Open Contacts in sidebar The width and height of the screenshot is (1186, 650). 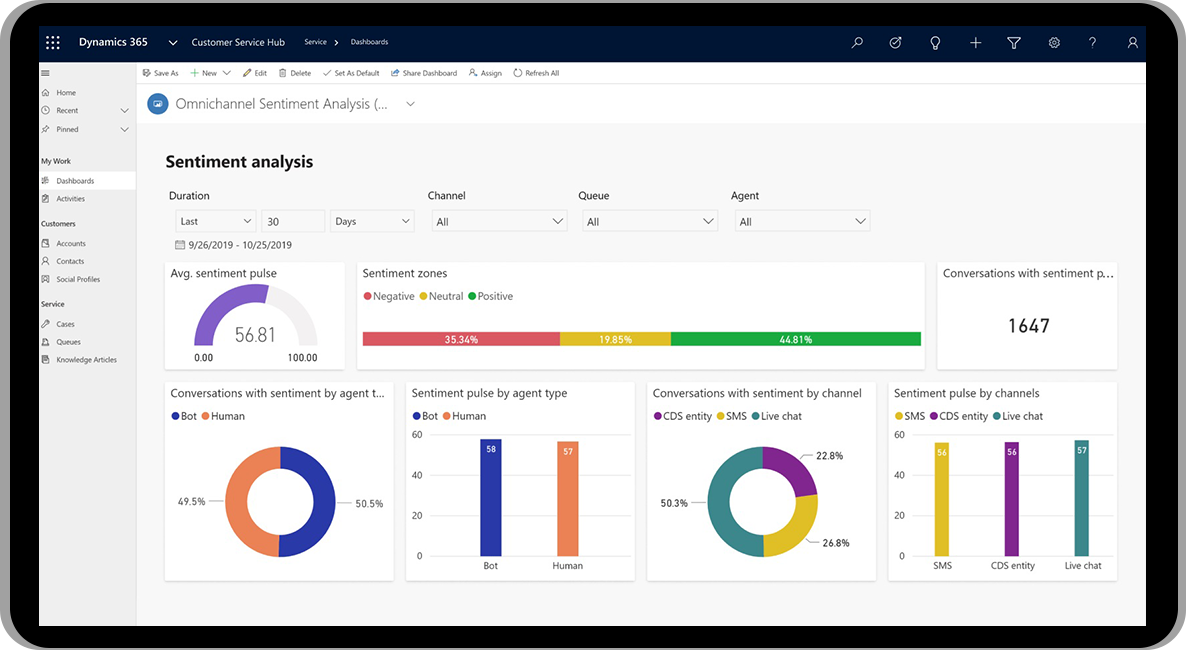[x=70, y=261]
